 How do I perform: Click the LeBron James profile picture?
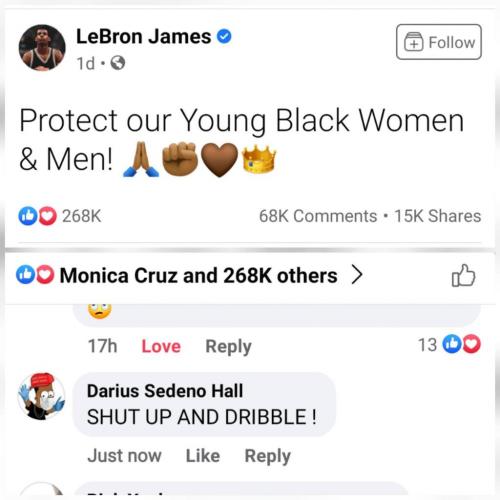[42, 48]
